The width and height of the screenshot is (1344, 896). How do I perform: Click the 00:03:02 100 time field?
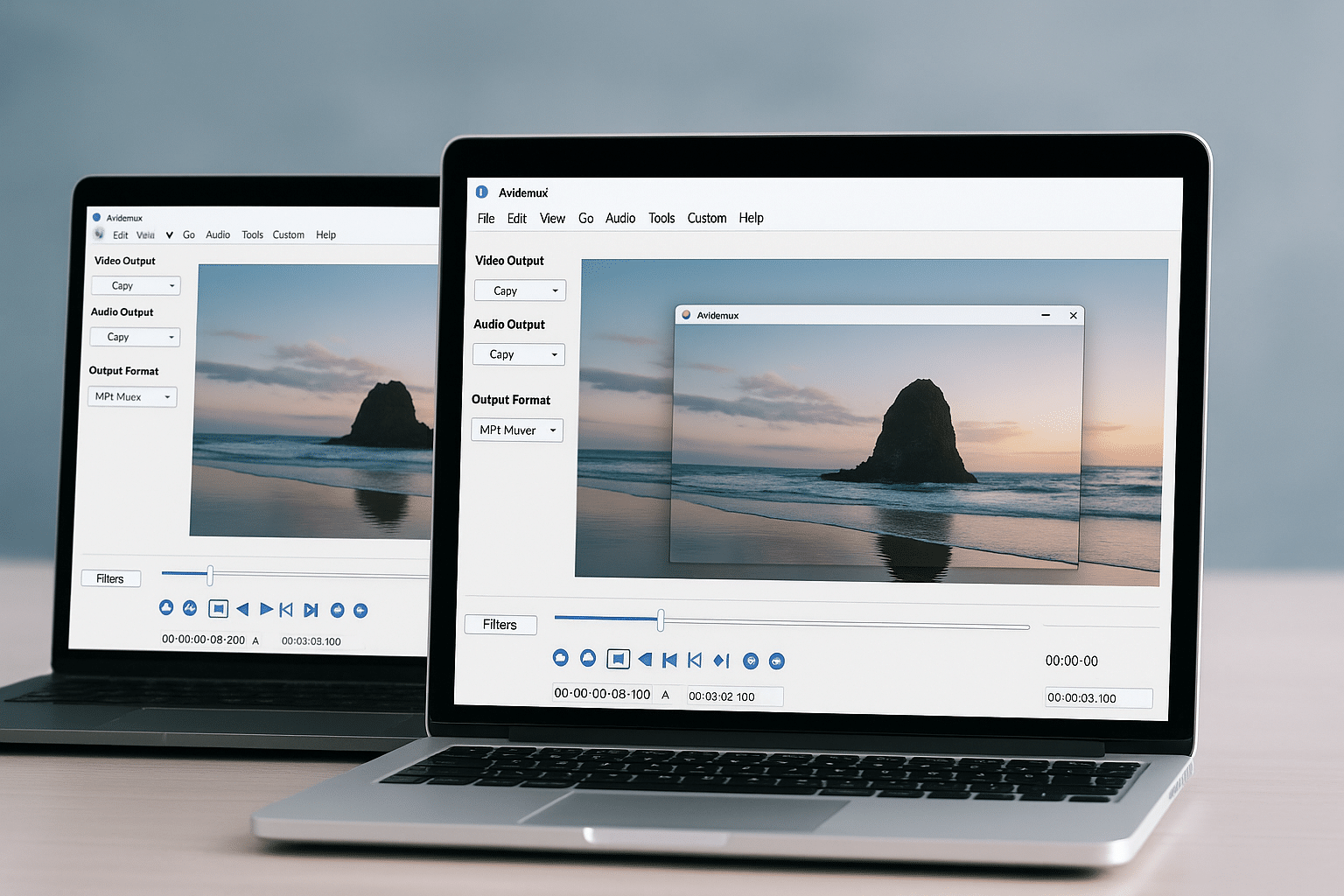click(x=734, y=696)
